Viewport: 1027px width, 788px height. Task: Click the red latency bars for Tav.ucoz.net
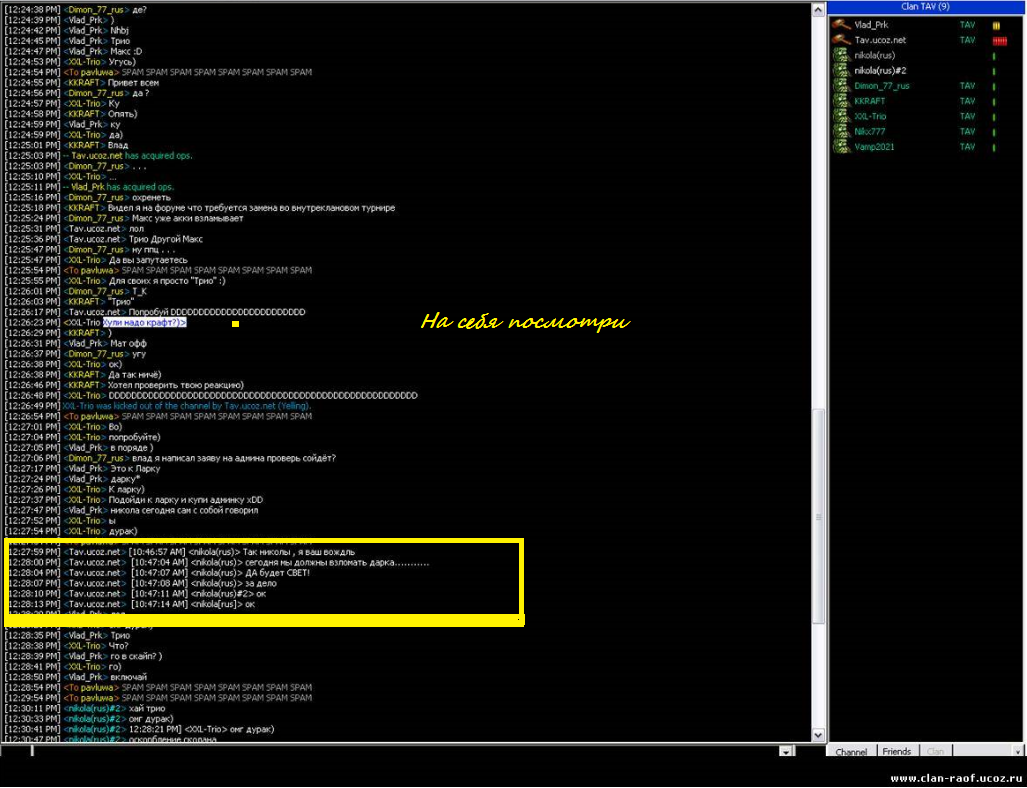coord(997,41)
